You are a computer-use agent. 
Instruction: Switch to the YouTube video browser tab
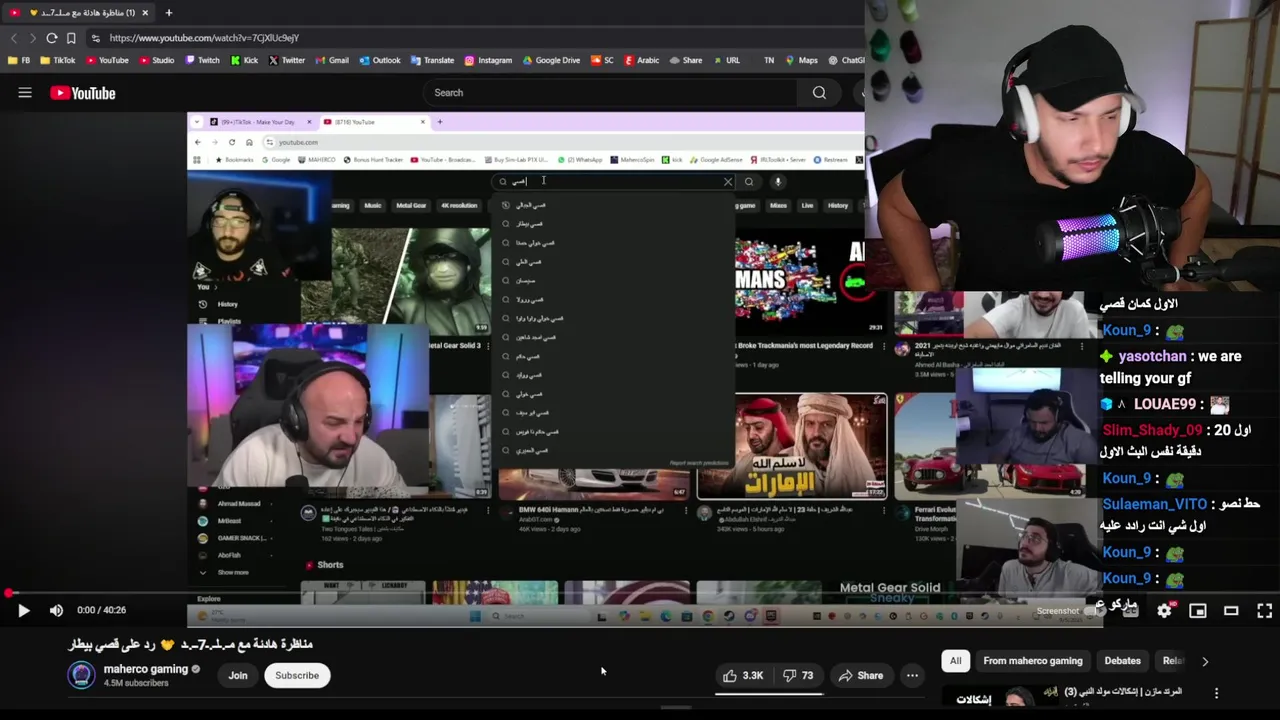pyautogui.click(x=78, y=13)
